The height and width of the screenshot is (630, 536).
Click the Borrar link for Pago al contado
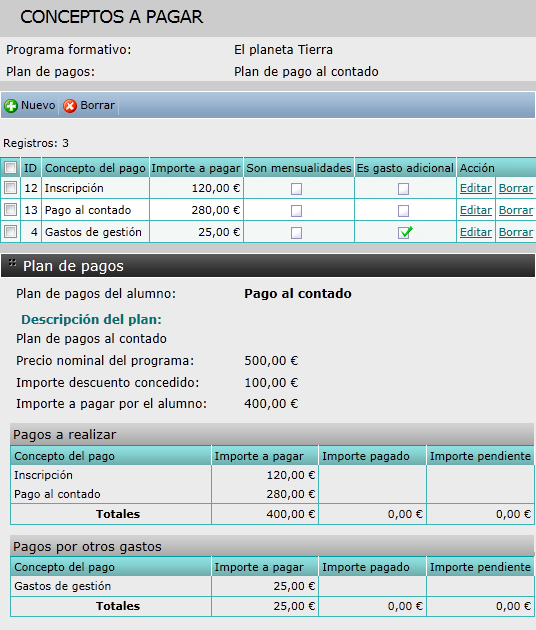[516, 210]
